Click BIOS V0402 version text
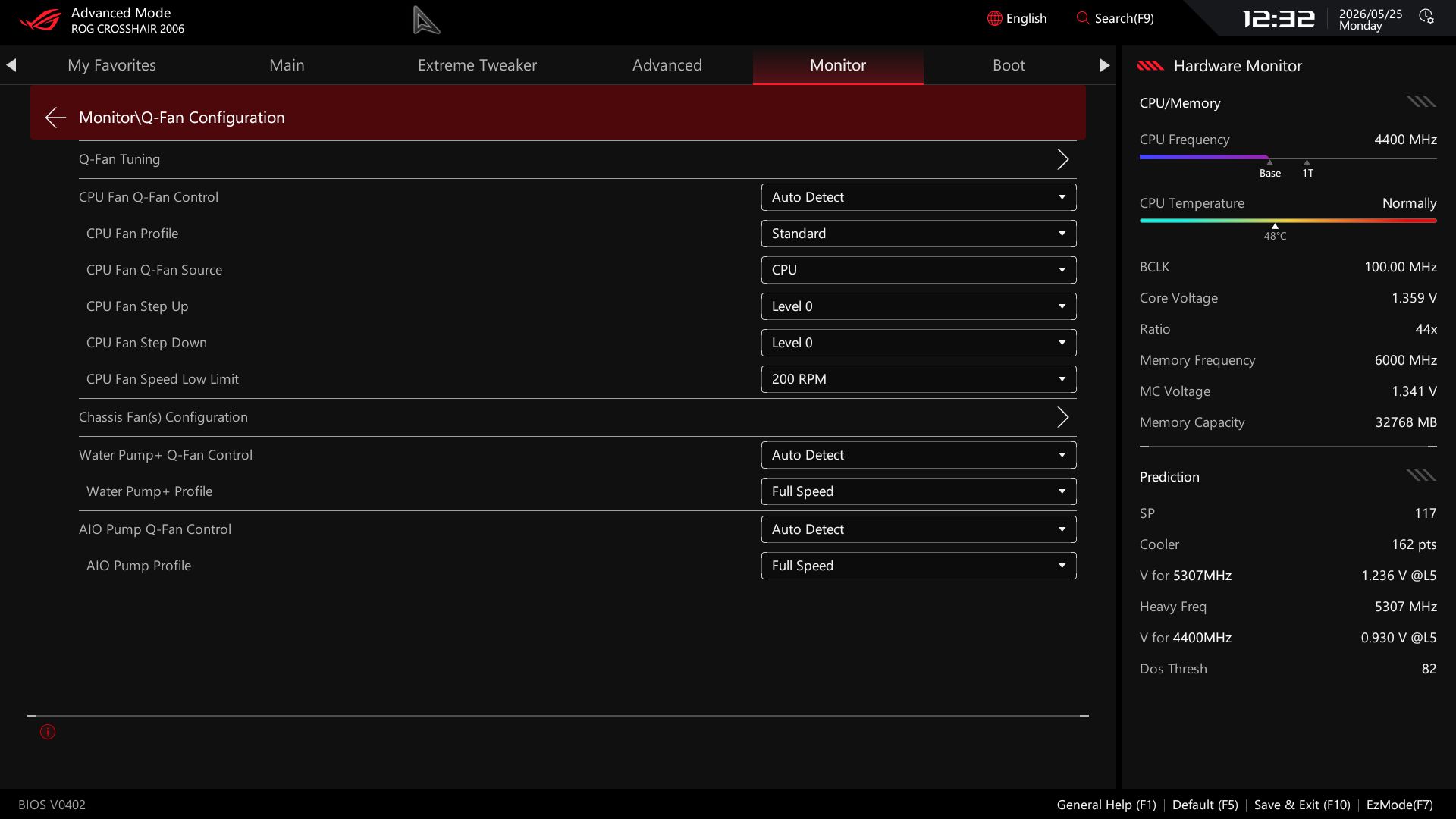This screenshot has width=1456, height=819. tap(52, 805)
